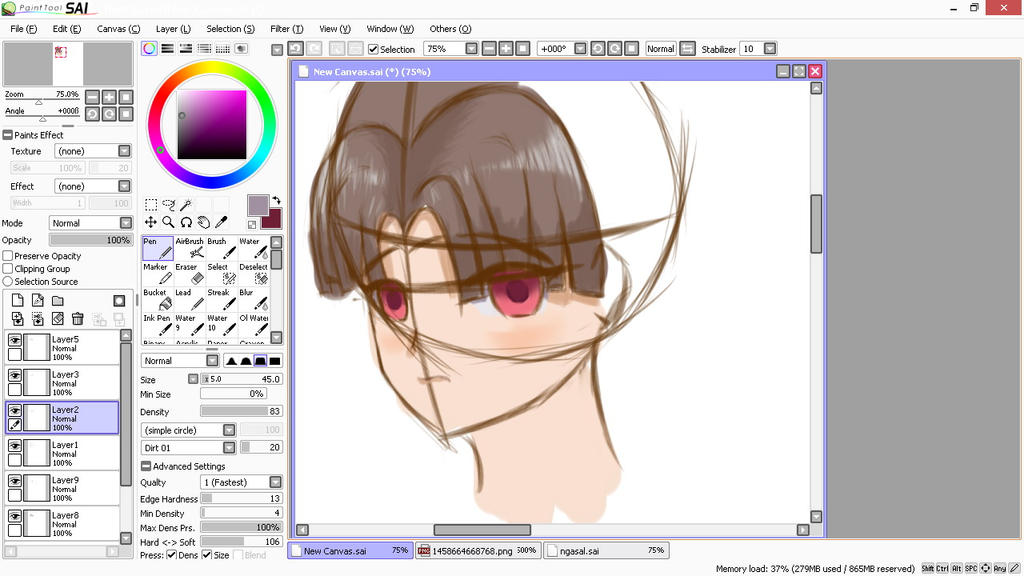Delete the current layer via trash icon
This screenshot has width=1024, height=576.
tap(78, 318)
